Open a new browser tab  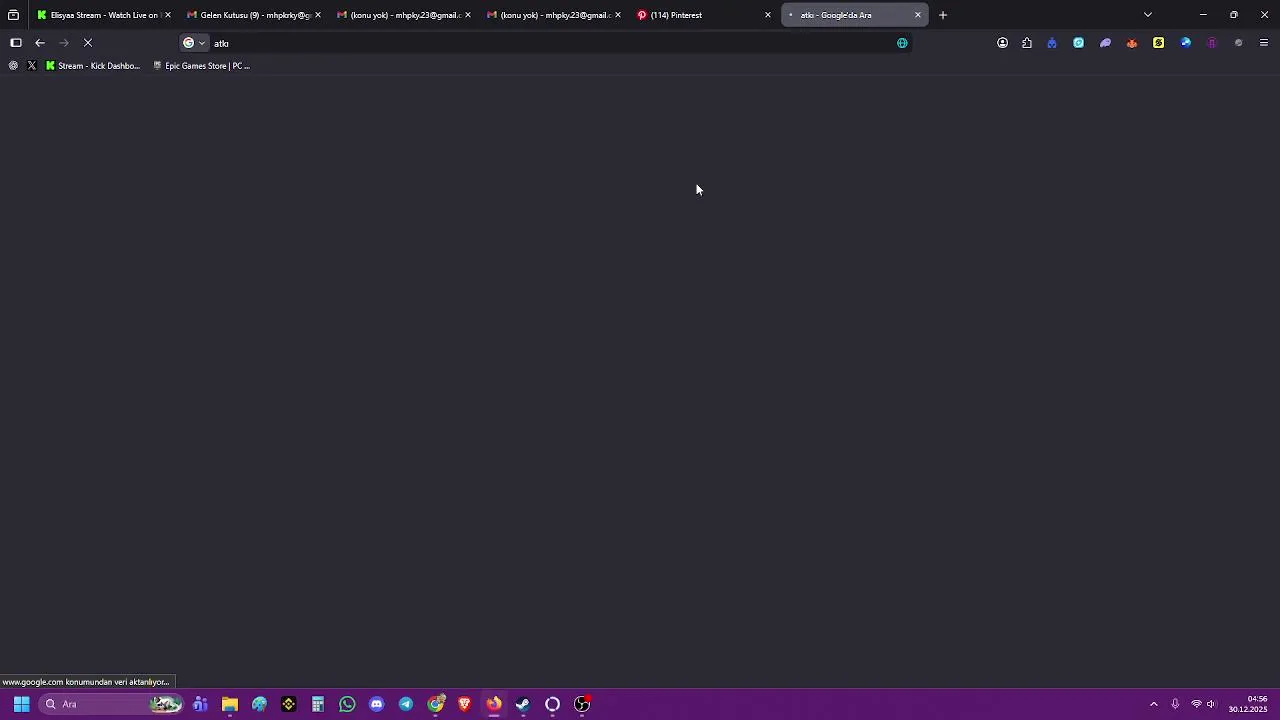(943, 15)
